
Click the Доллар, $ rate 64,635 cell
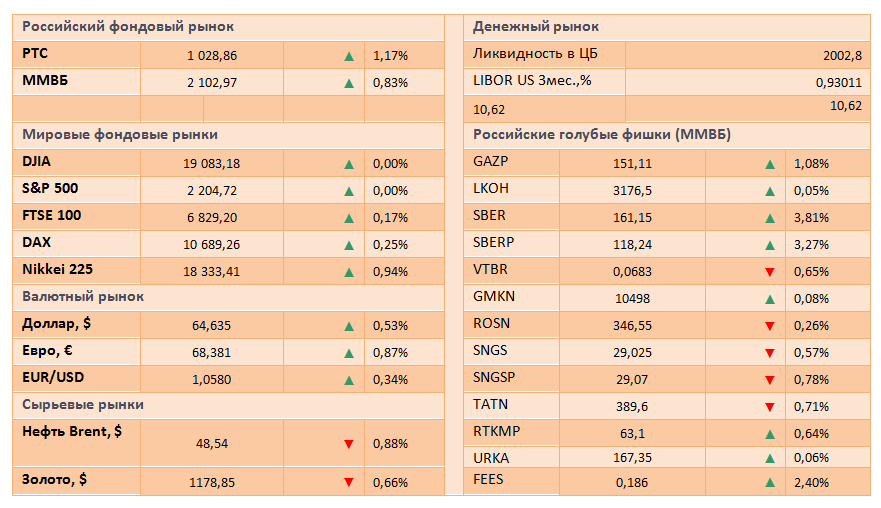click(212, 326)
